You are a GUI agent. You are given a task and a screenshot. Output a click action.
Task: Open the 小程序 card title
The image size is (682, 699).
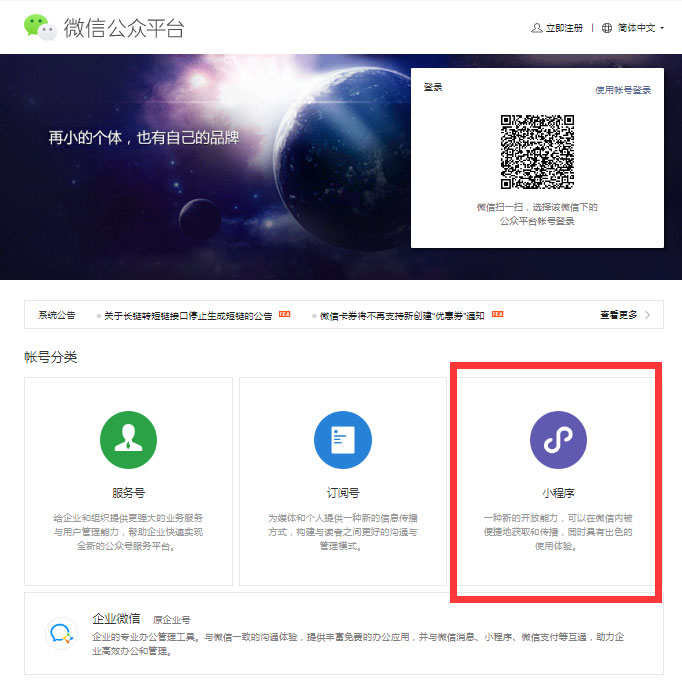coord(558,493)
